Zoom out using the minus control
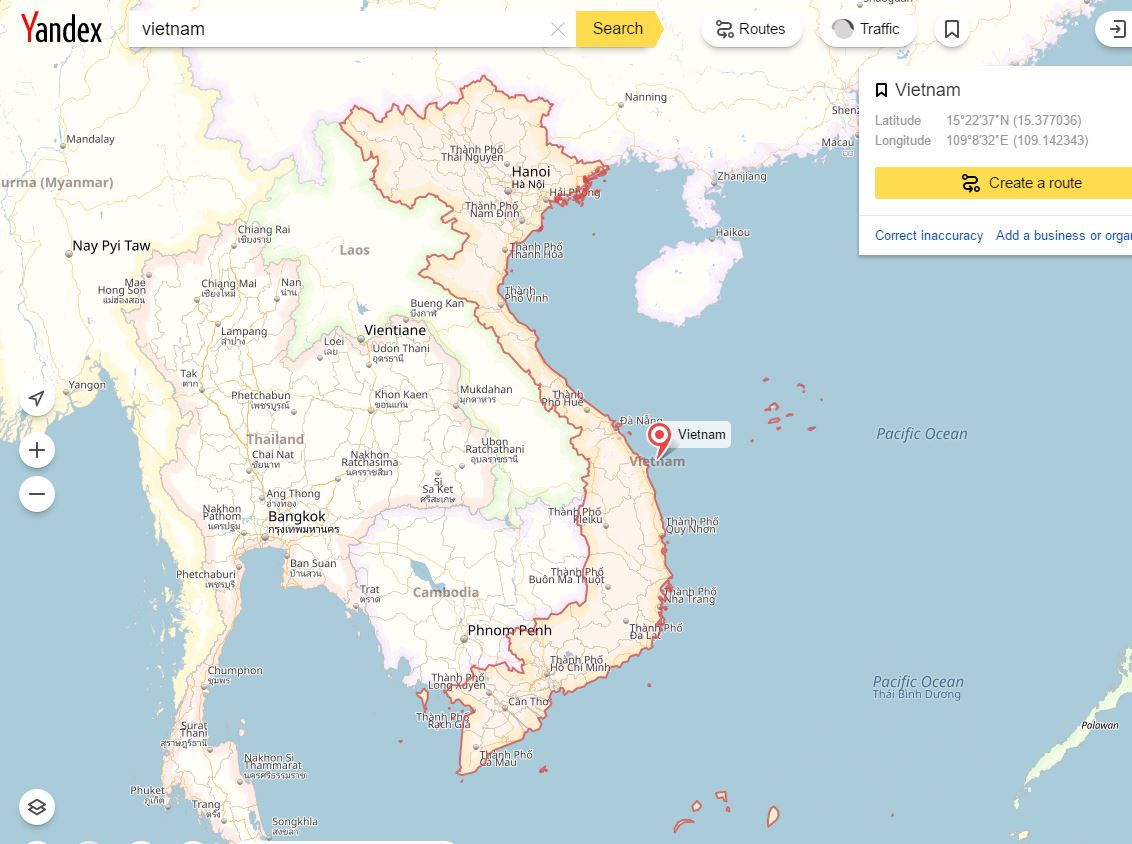Image resolution: width=1132 pixels, height=844 pixels. click(x=36, y=493)
